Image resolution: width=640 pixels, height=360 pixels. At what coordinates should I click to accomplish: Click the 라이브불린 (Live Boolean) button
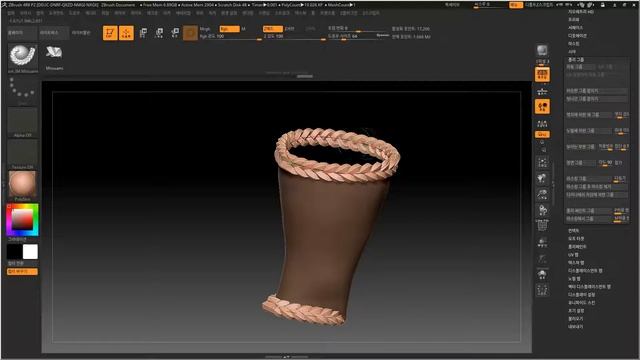click(x=81, y=33)
